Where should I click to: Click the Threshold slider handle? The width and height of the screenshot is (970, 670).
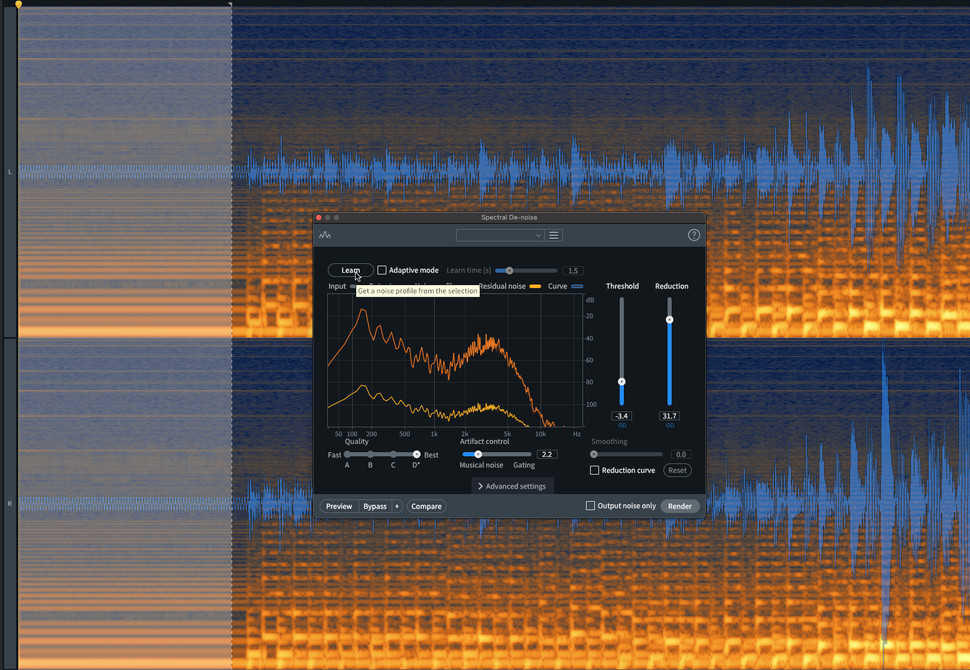622,381
